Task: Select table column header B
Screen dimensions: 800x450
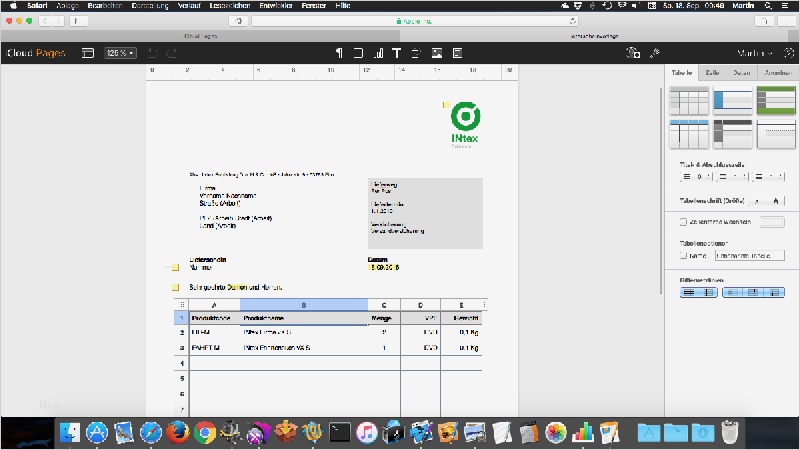Action: click(304, 305)
